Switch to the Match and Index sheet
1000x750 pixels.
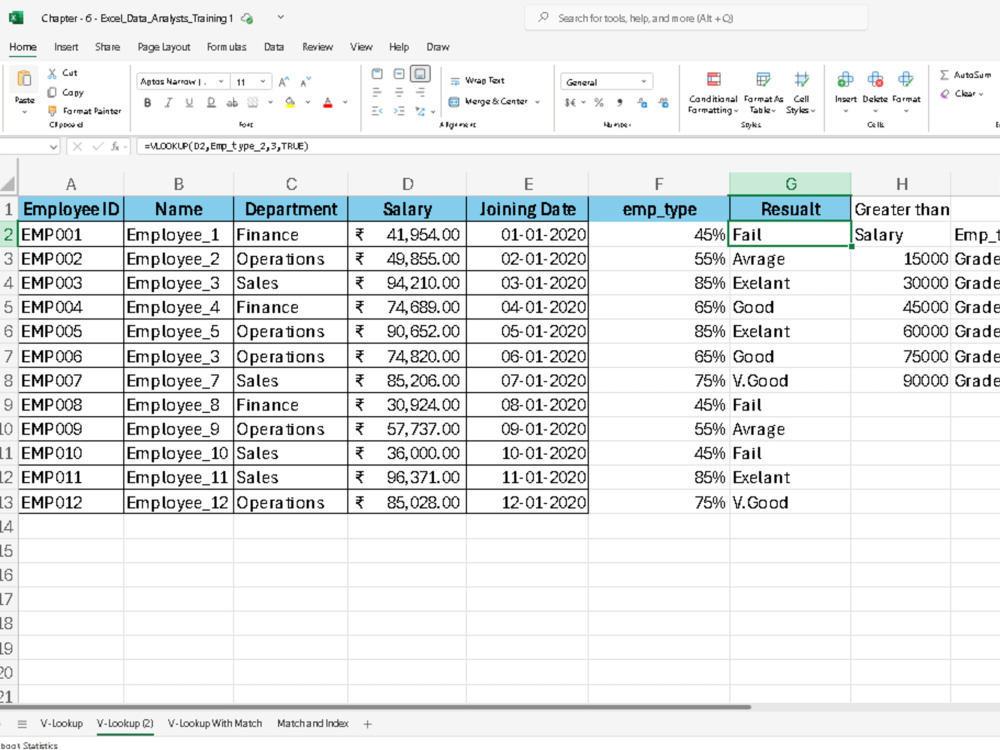[x=312, y=723]
